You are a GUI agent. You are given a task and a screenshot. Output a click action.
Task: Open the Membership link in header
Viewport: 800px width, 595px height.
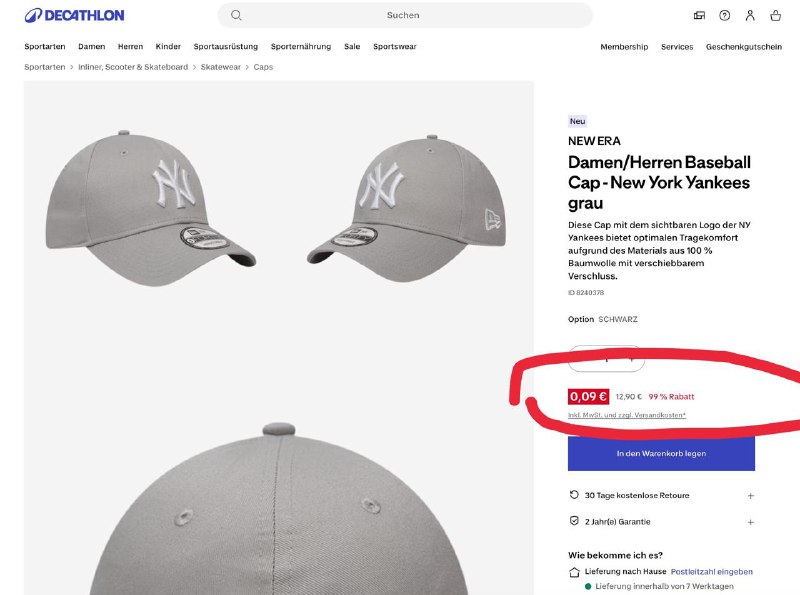click(624, 47)
